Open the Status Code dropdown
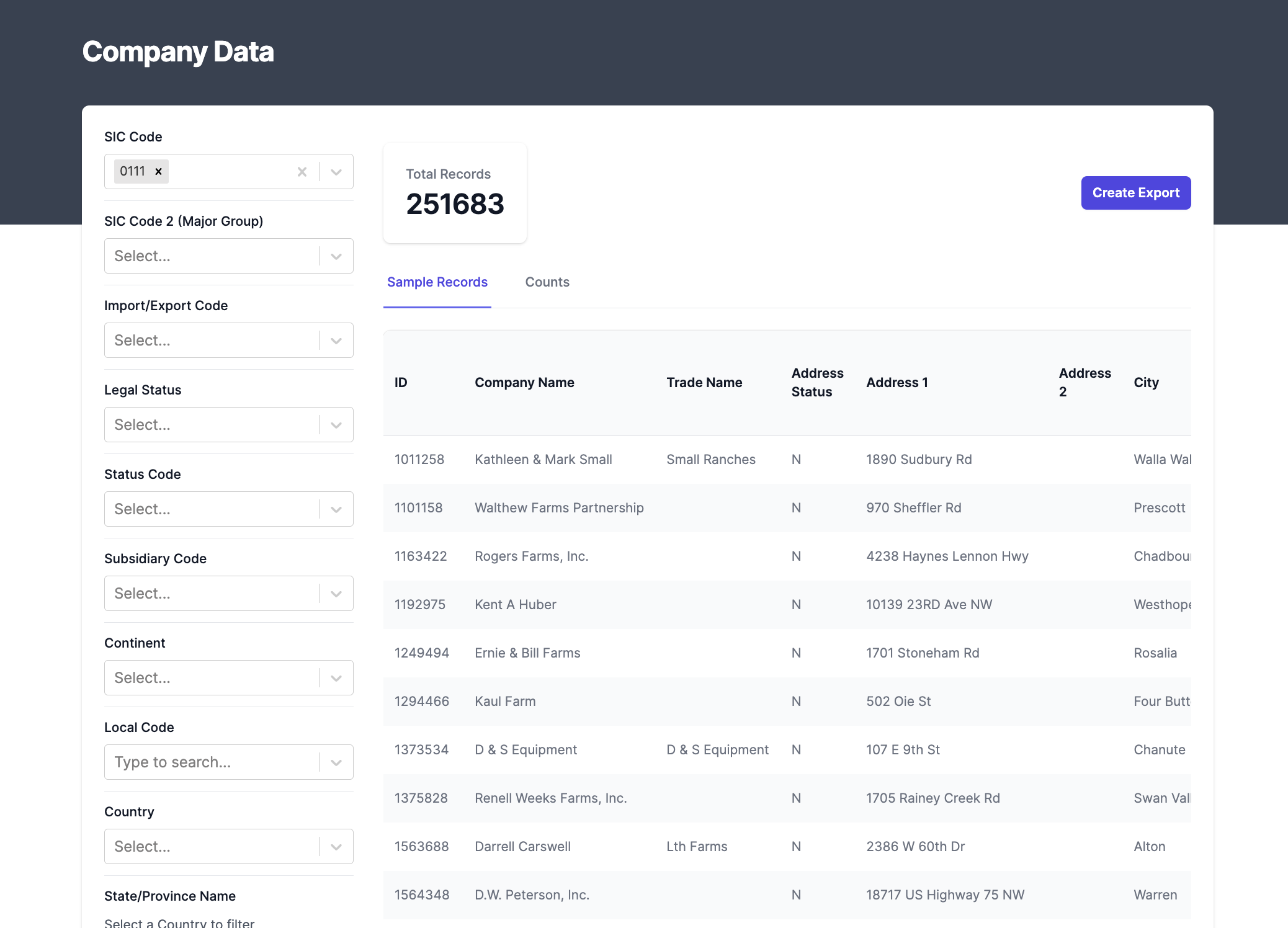Viewport: 1288px width, 928px height. (229, 509)
